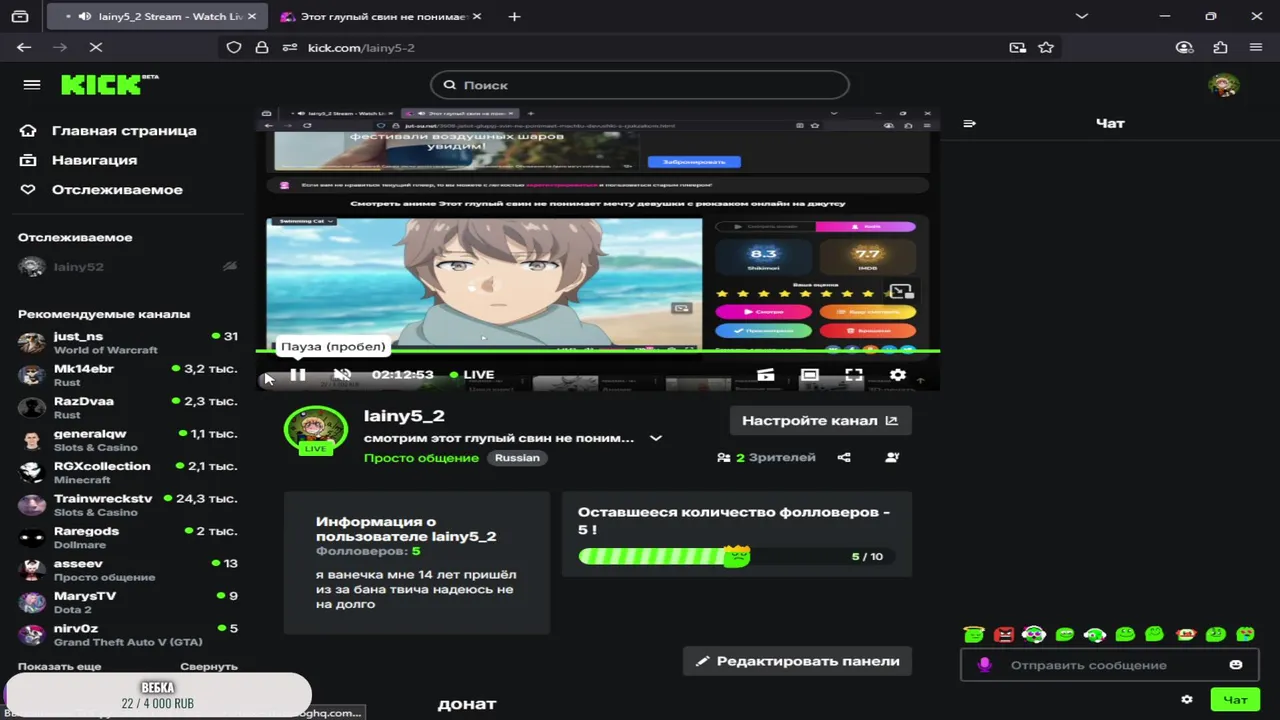Open Trainwreckstv channel
This screenshot has height=720, width=1280.
point(128,505)
